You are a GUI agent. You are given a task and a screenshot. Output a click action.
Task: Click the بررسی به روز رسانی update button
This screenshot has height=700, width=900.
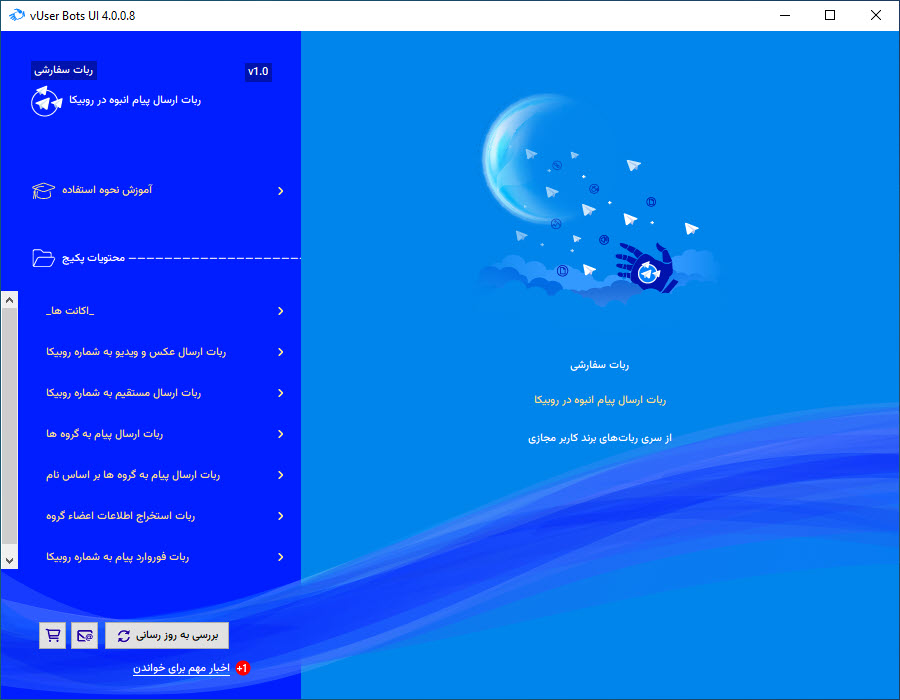tap(167, 636)
